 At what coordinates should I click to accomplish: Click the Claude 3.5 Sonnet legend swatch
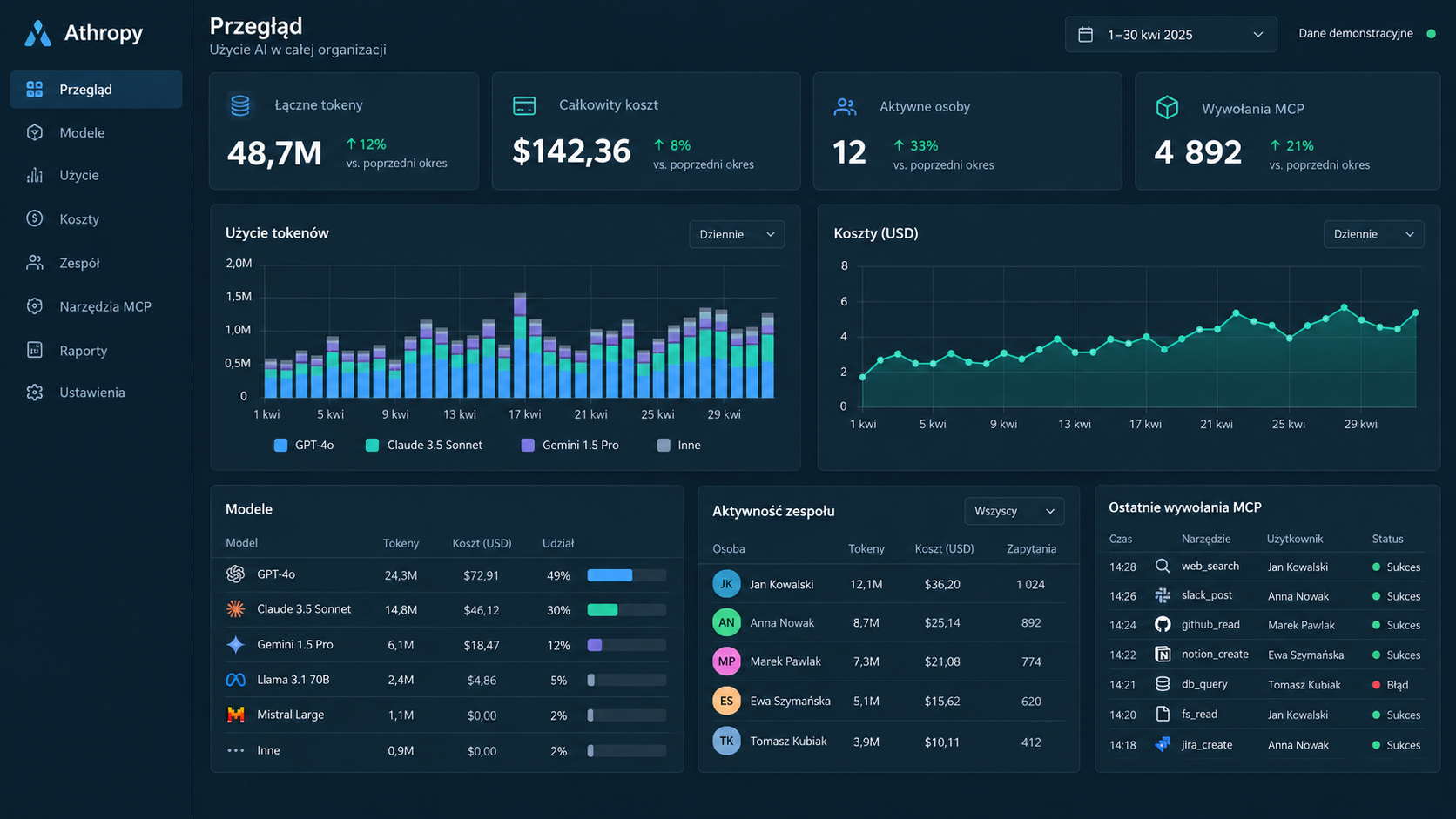372,445
